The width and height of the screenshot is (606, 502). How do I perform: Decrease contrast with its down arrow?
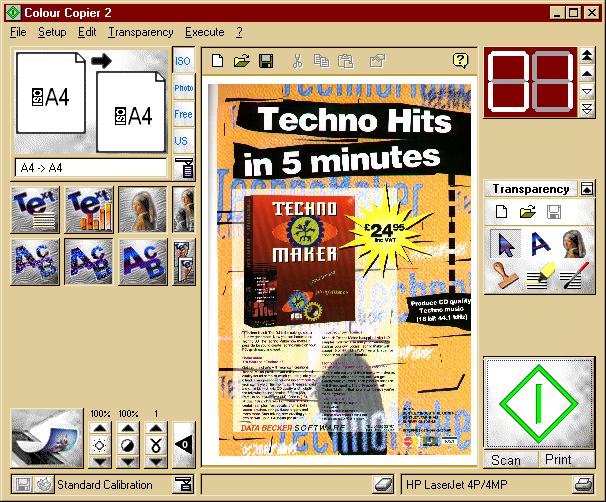(128, 461)
